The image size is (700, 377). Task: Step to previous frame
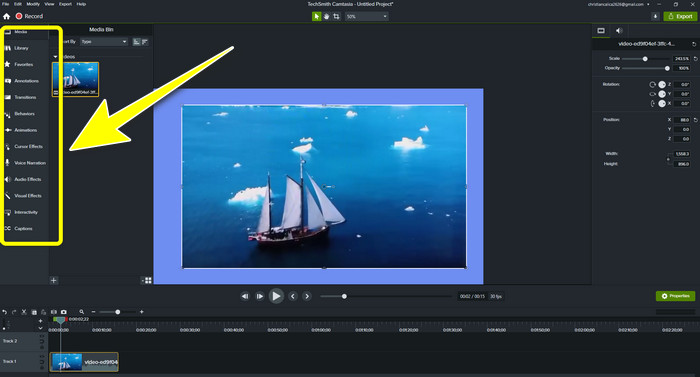point(245,296)
